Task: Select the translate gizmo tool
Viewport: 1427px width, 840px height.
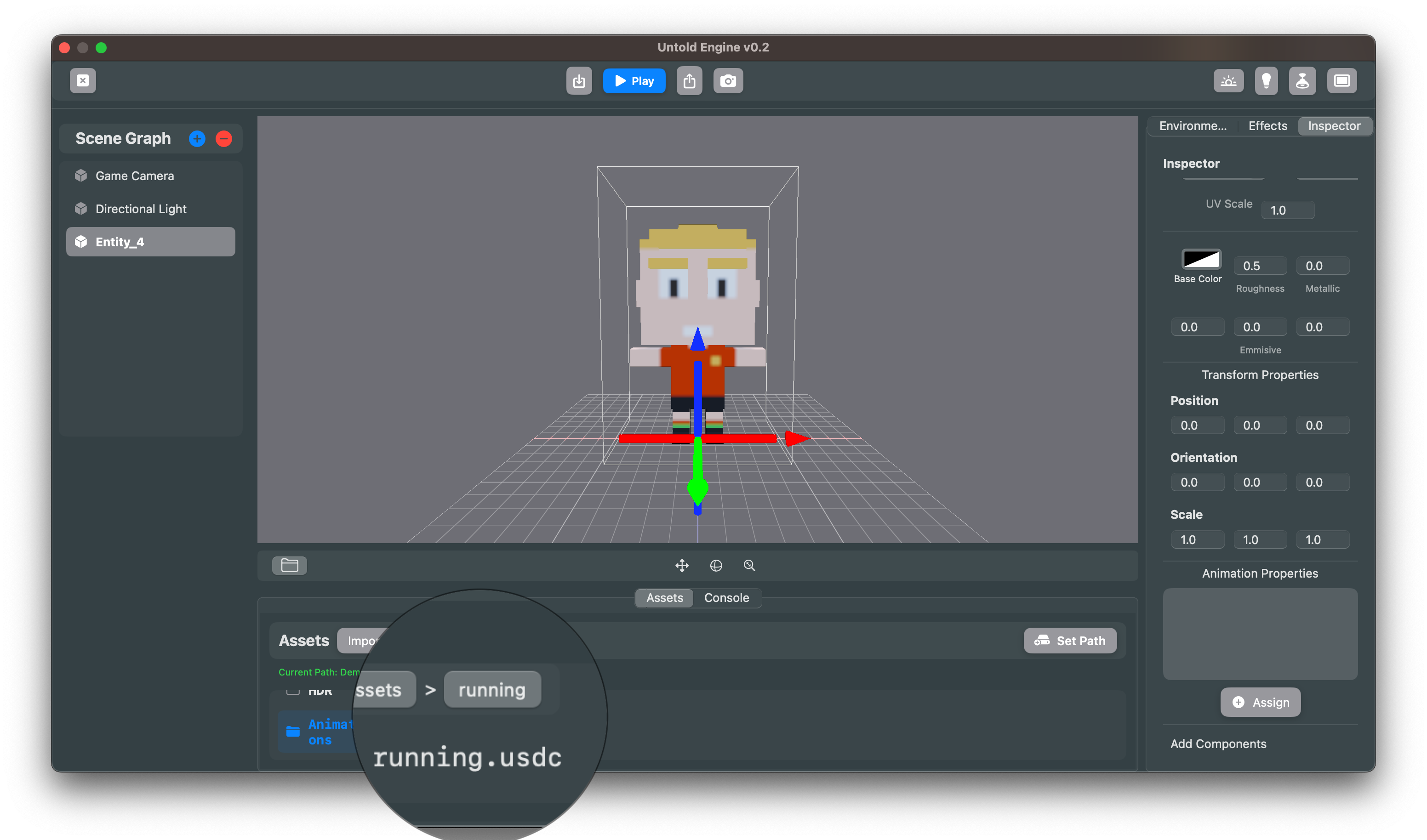Action: 682,565
